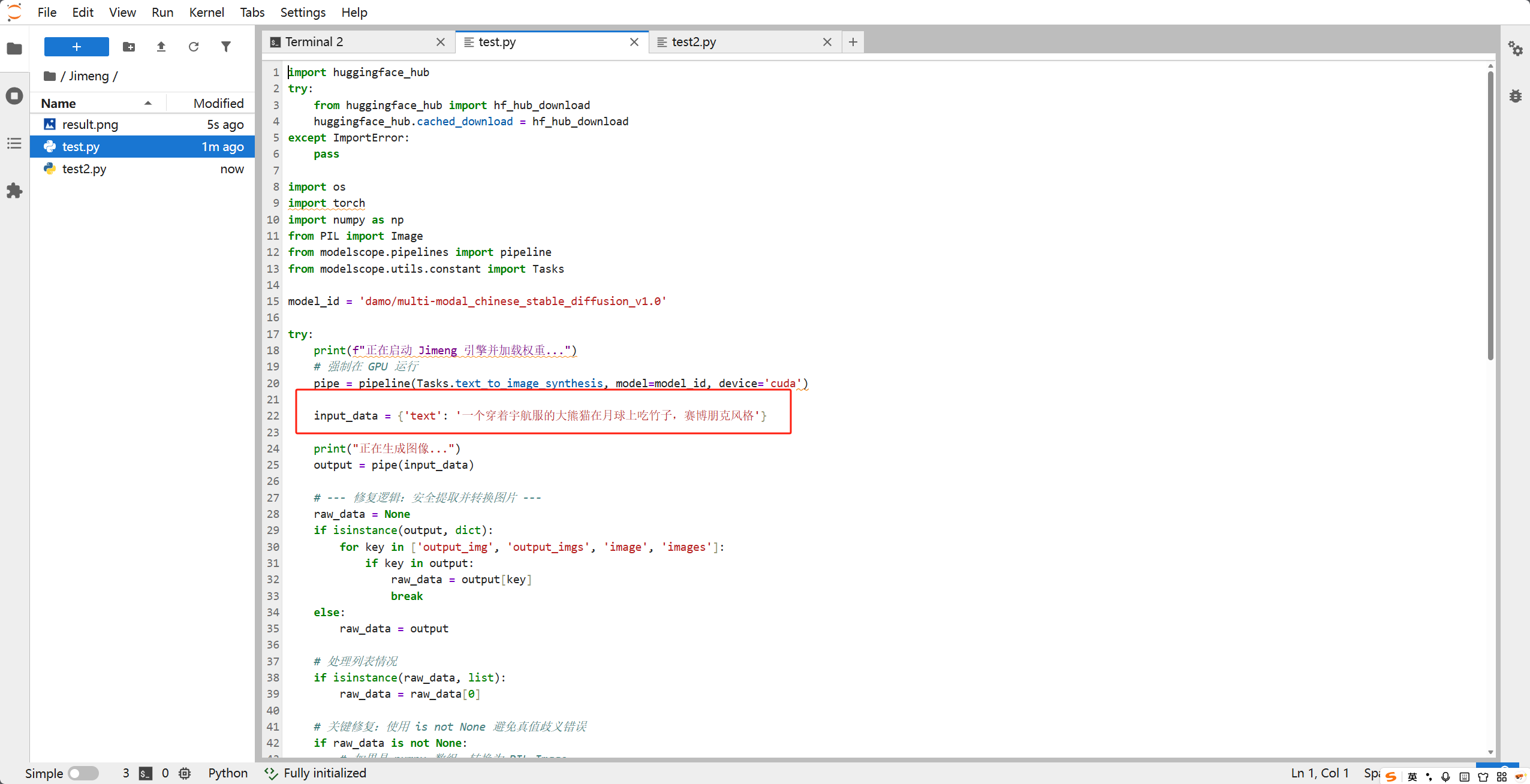Image resolution: width=1530 pixels, height=784 pixels.
Task: Click the Upload Files icon
Action: (x=161, y=47)
